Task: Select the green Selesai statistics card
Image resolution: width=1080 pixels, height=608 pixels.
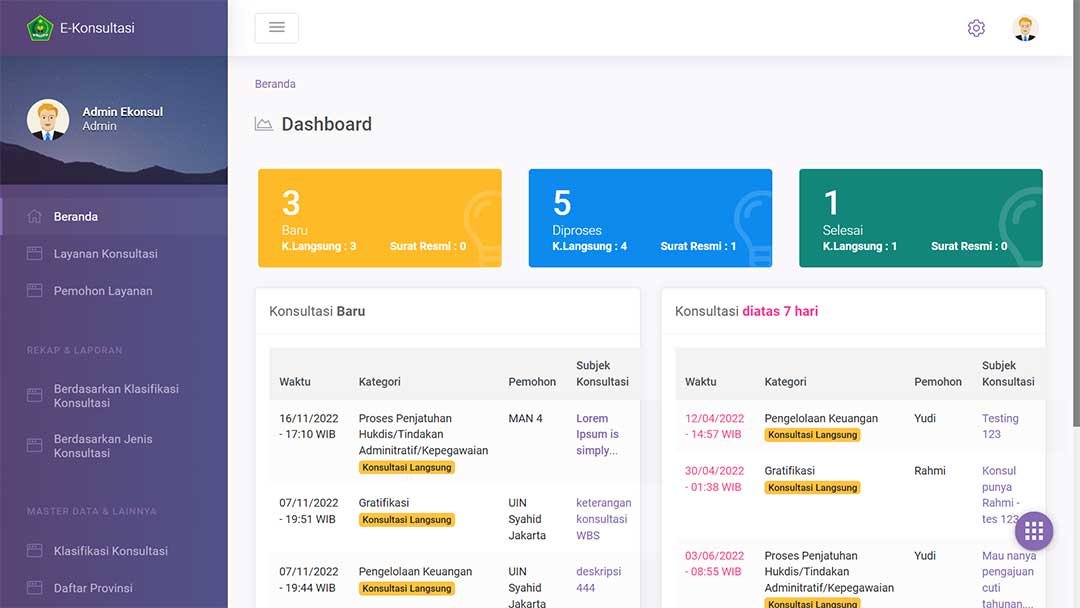Action: click(x=920, y=218)
